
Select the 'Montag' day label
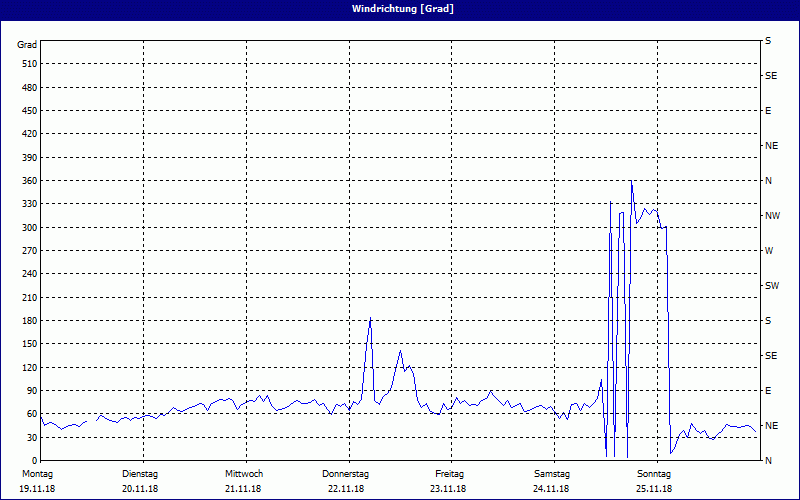(x=37, y=474)
